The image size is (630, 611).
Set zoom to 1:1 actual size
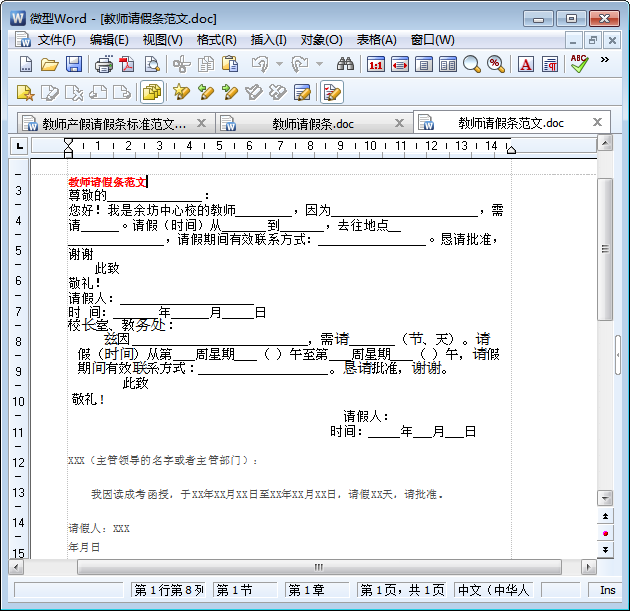(376, 64)
